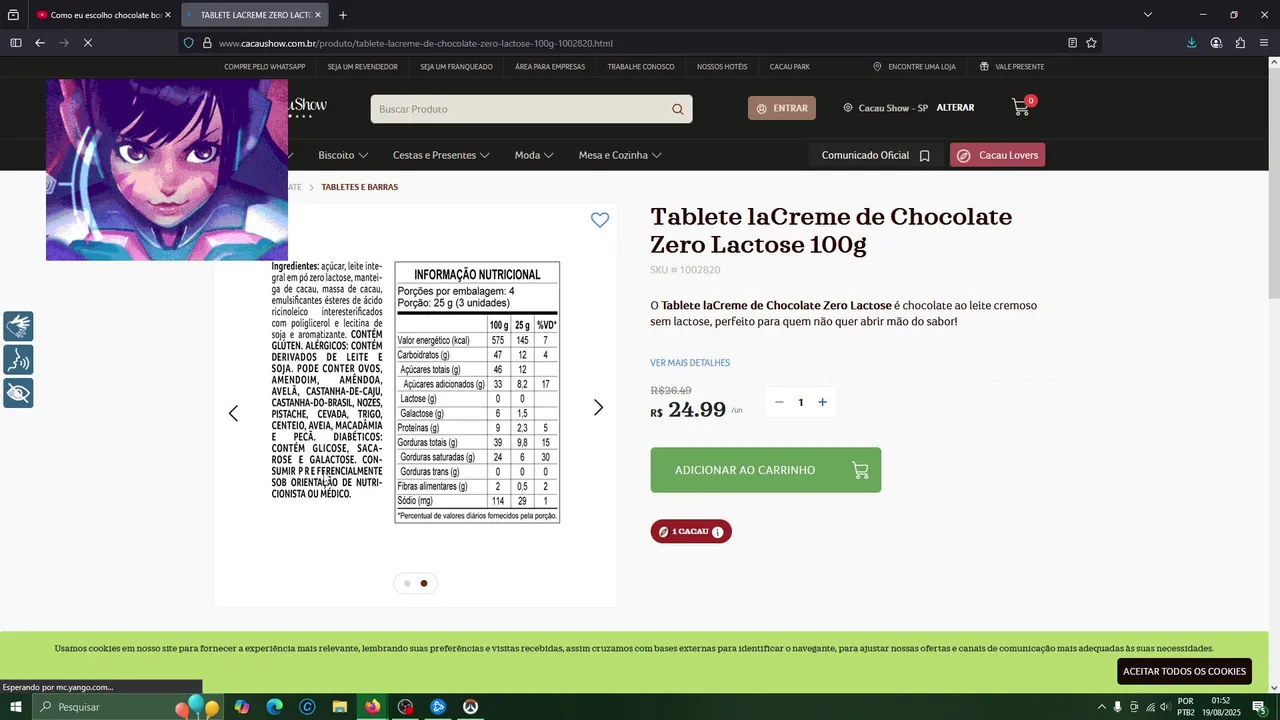This screenshot has width=1280, height=720.
Task: Accept all cookies button
Action: click(x=1184, y=671)
